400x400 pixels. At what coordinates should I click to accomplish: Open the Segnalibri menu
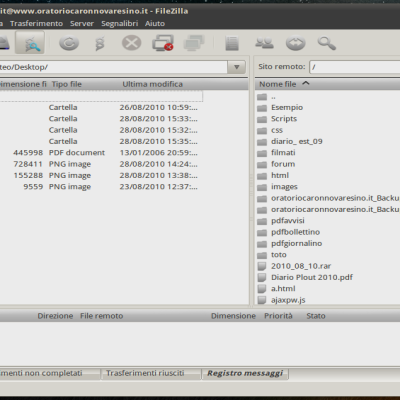click(x=119, y=24)
